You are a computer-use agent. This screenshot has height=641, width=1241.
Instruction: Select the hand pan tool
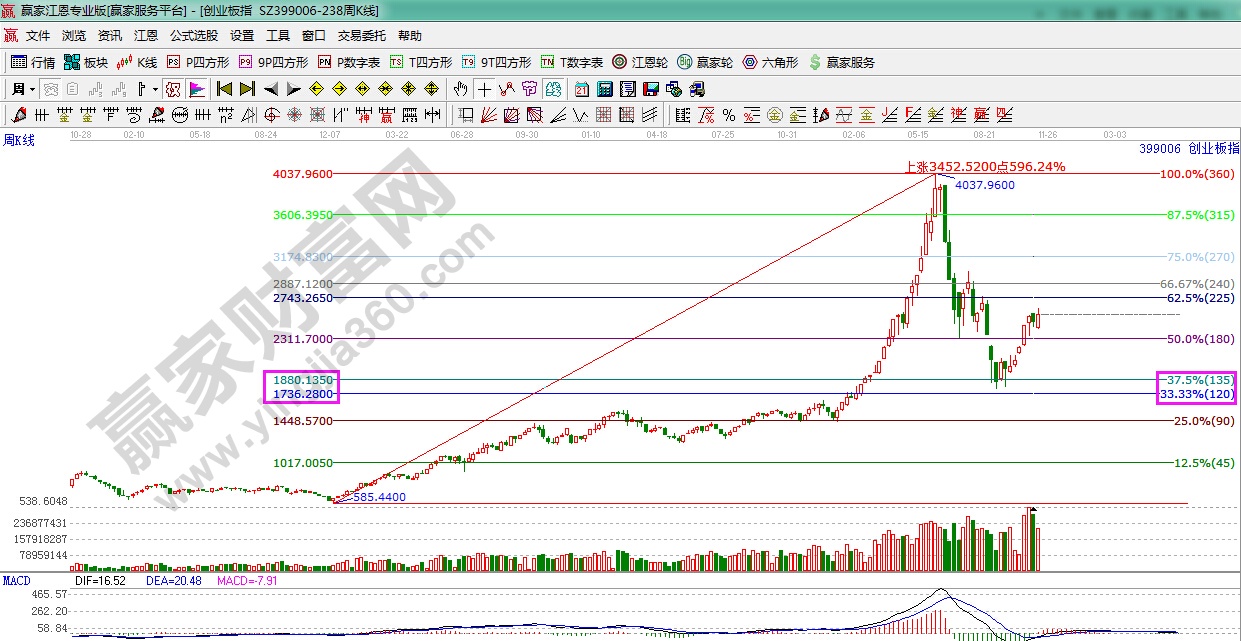click(460, 88)
